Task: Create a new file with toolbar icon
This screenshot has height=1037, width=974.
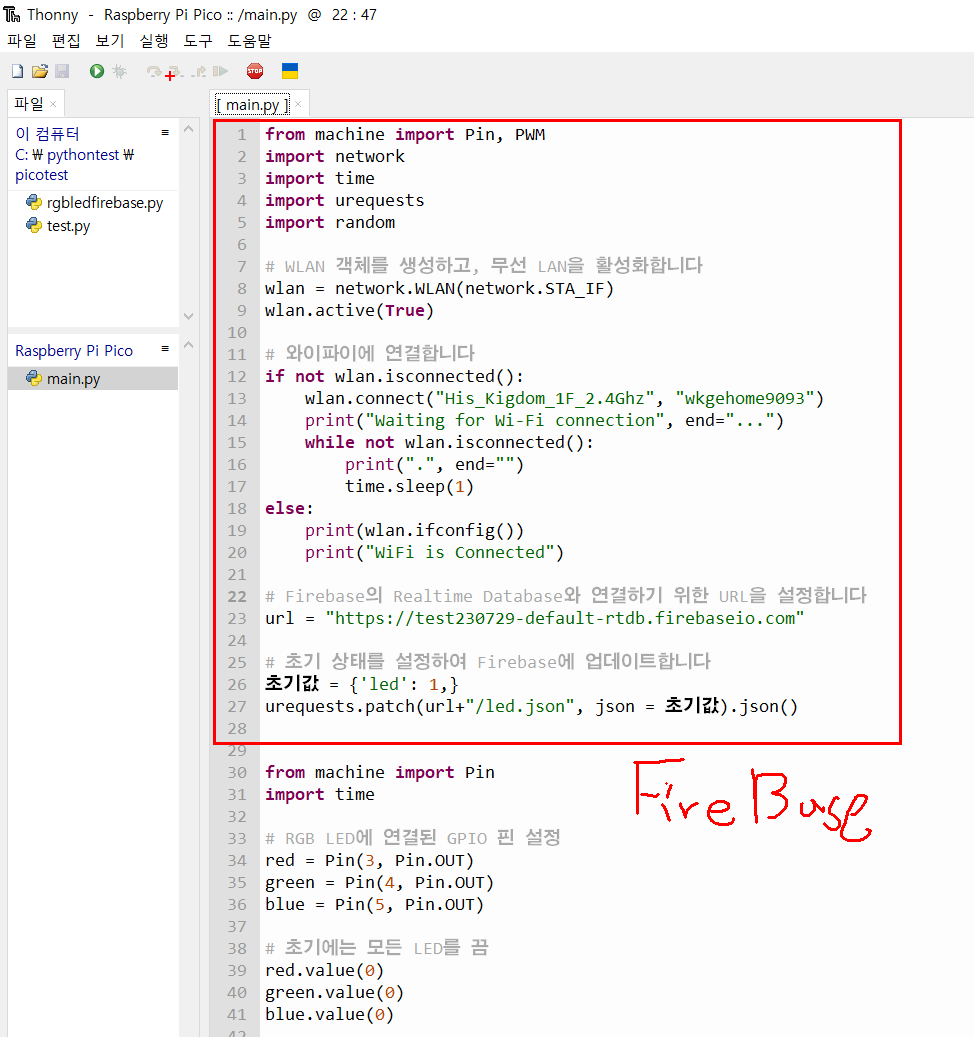Action: pyautogui.click(x=18, y=71)
